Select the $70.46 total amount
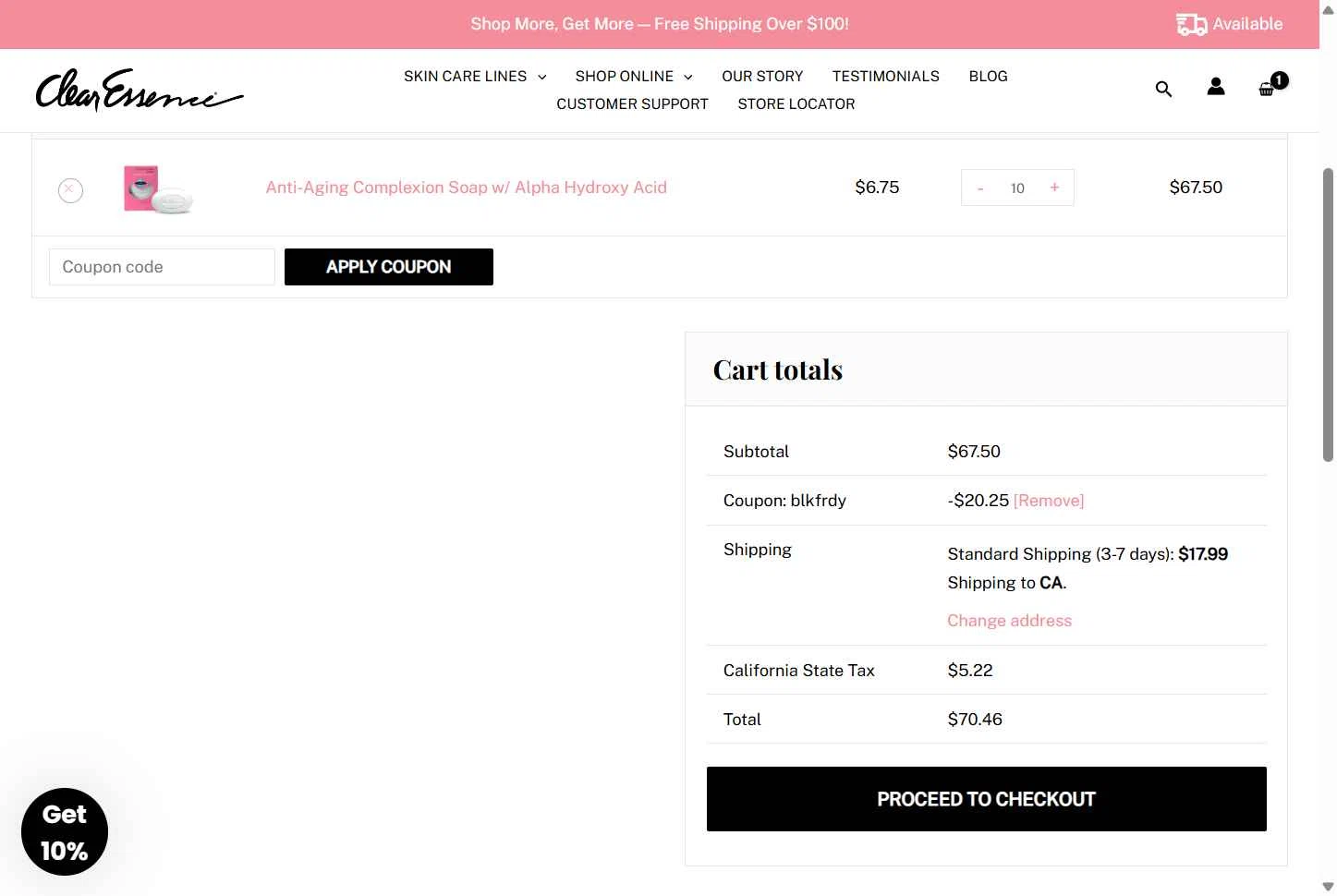The height and width of the screenshot is (896, 1337). coord(975,720)
